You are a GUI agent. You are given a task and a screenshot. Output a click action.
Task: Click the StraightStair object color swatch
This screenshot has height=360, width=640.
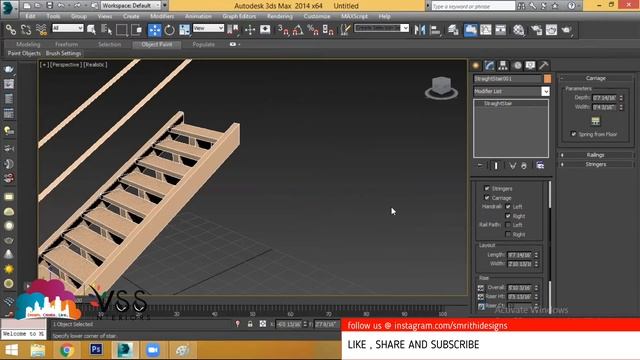point(547,78)
